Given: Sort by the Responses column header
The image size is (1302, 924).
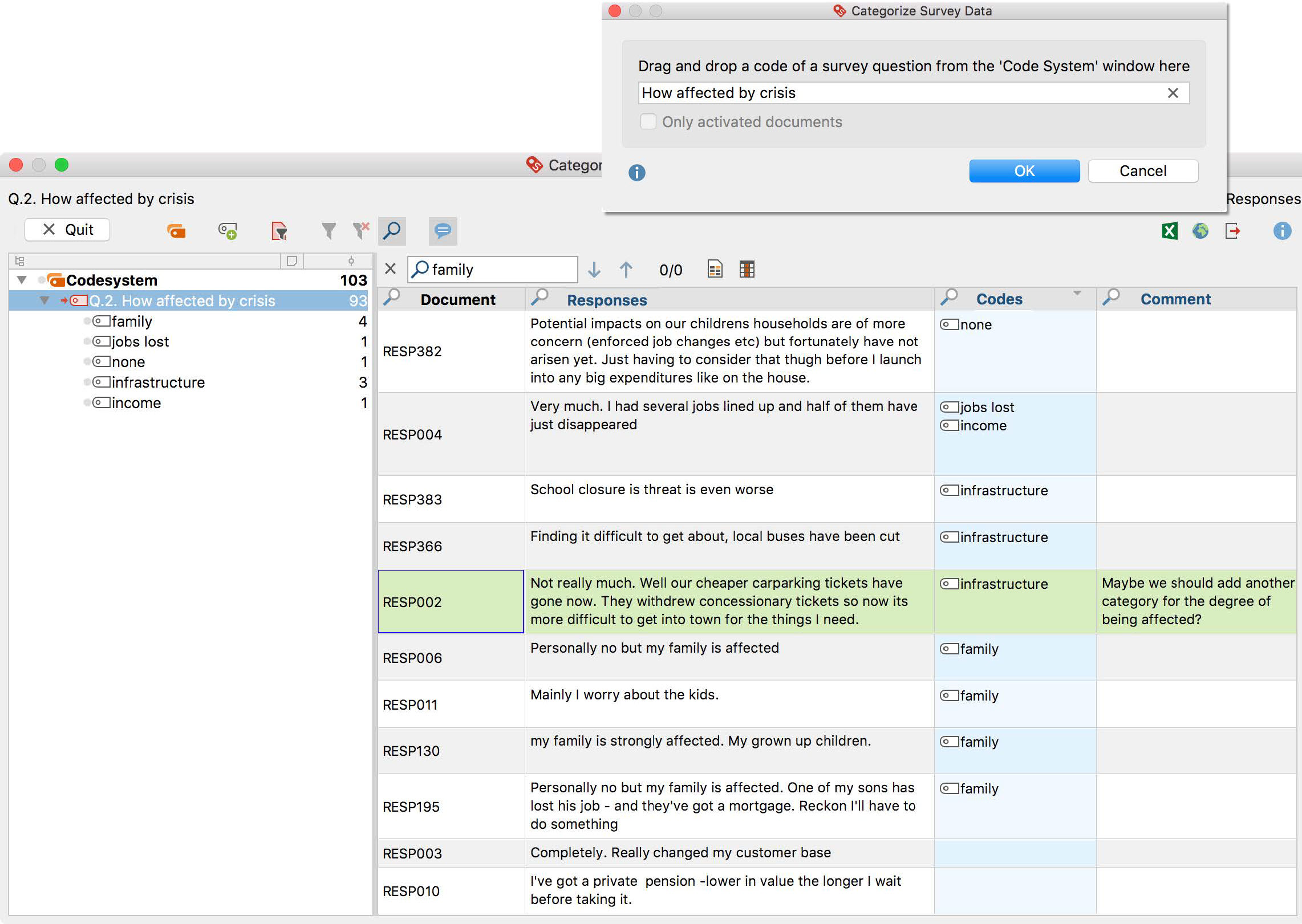Looking at the screenshot, I should [607, 300].
